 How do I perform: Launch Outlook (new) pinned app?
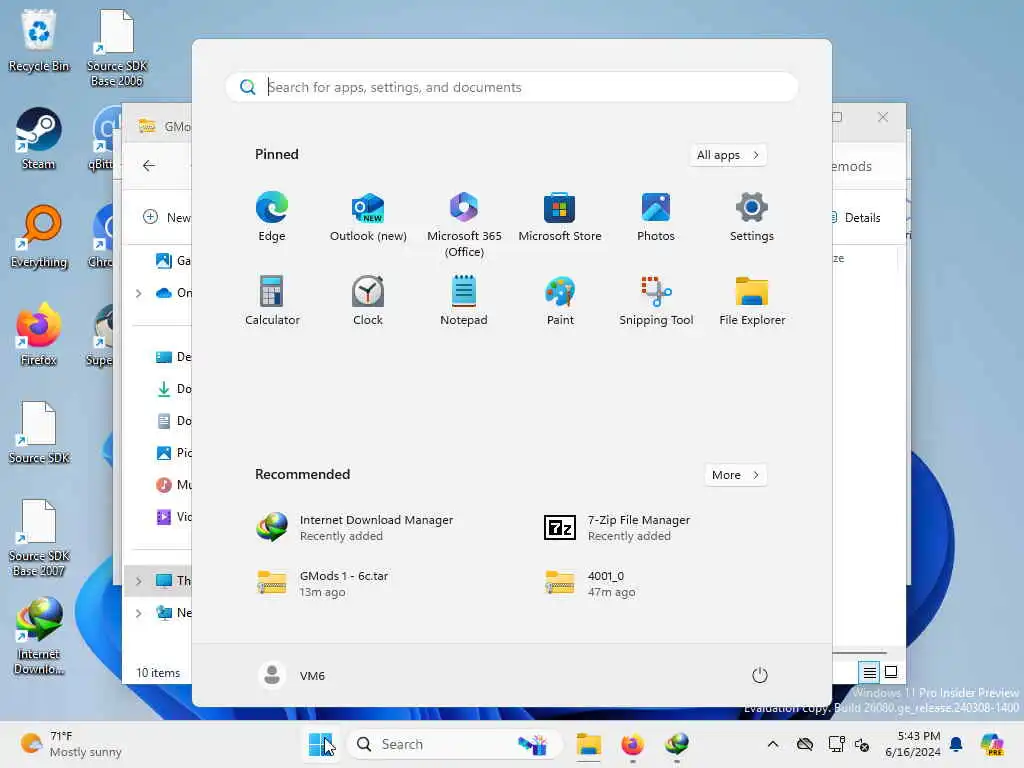coord(368,217)
